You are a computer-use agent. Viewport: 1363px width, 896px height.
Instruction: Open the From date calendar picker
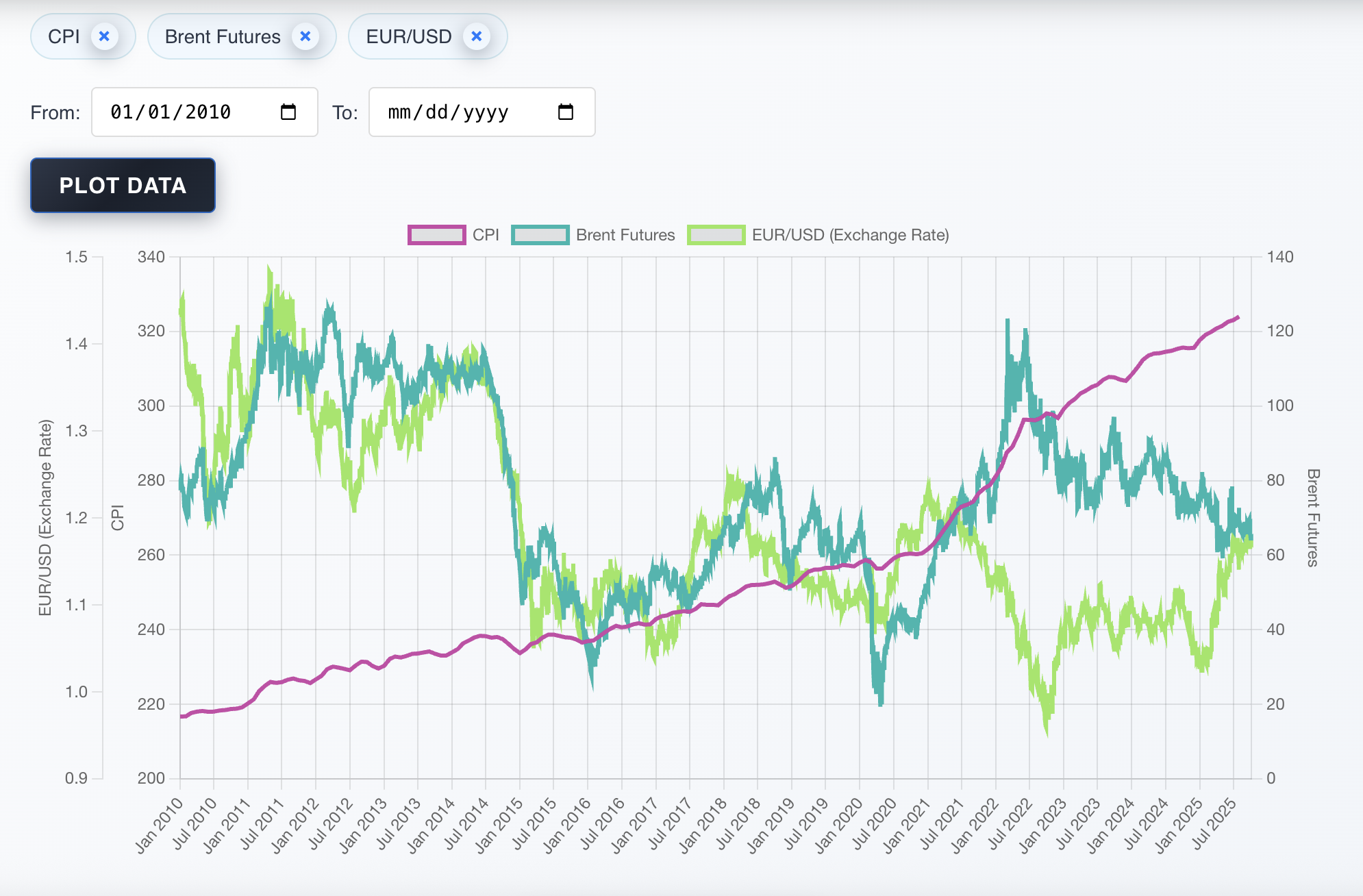click(288, 112)
